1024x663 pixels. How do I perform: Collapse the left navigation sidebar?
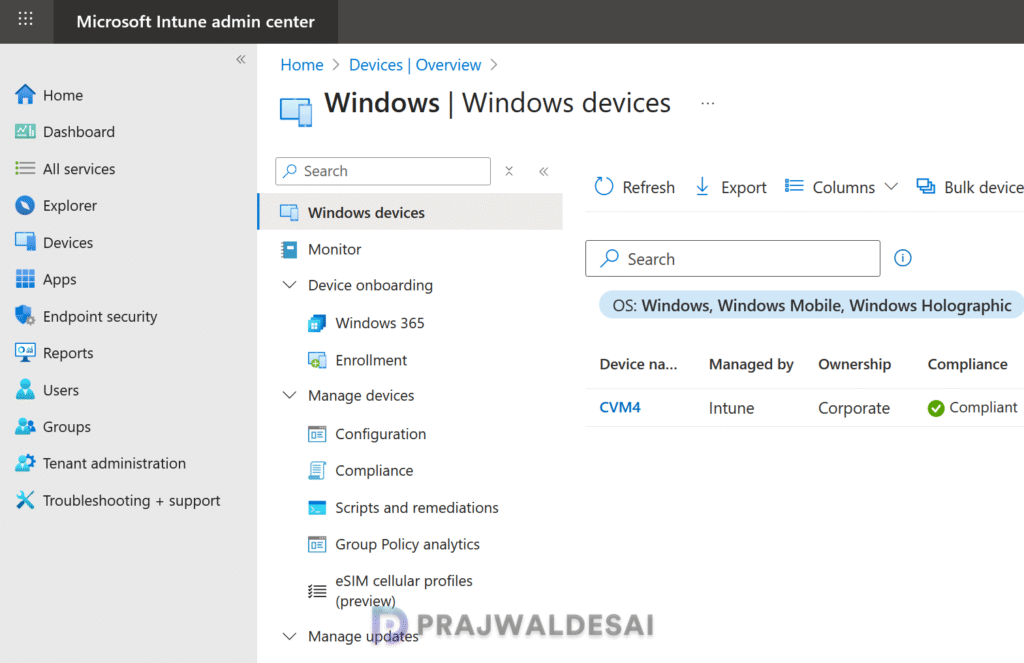pyautogui.click(x=240, y=59)
